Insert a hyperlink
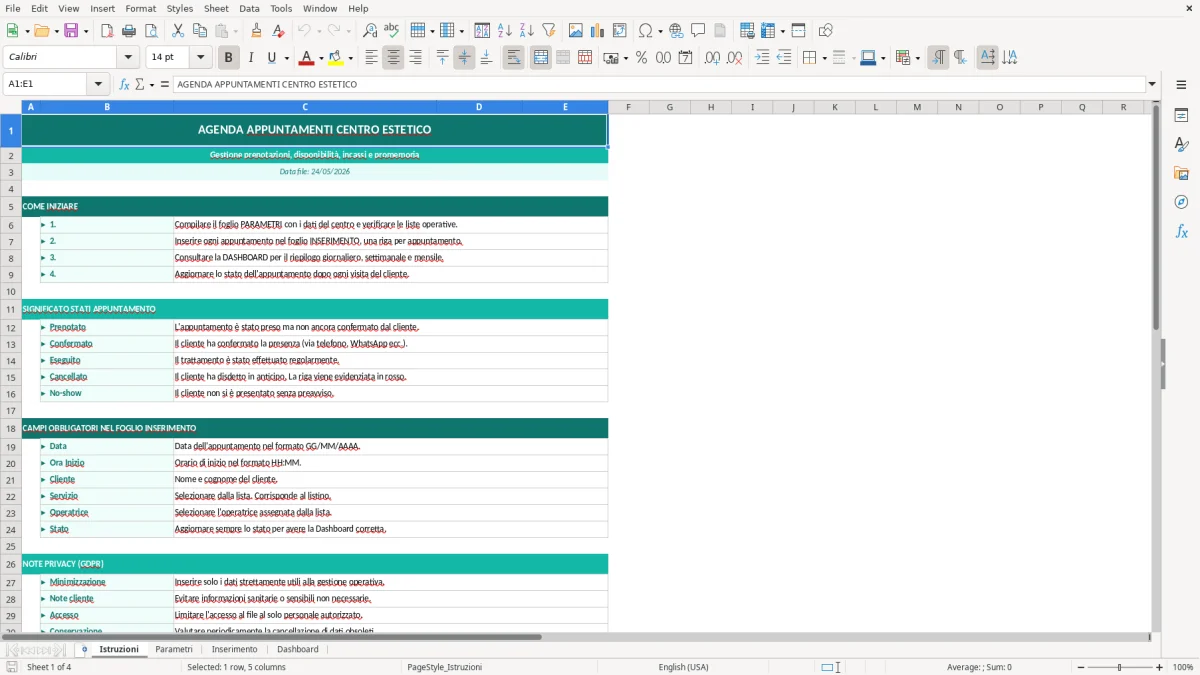This screenshot has width=1200, height=675. point(676,31)
